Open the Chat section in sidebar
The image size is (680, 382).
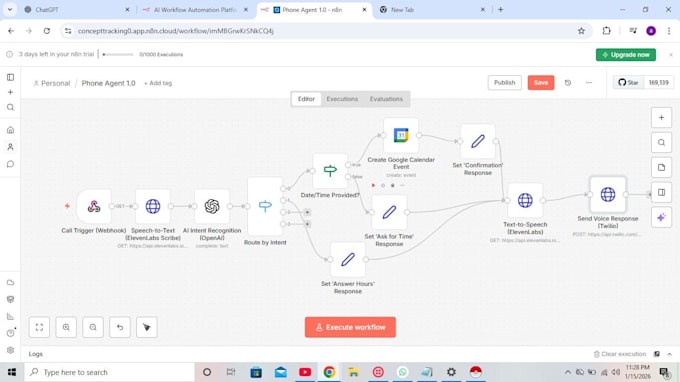coord(10,164)
